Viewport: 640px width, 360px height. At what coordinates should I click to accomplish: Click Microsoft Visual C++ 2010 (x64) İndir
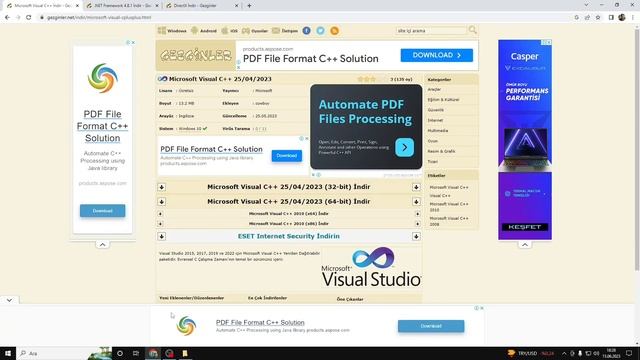click(x=289, y=213)
